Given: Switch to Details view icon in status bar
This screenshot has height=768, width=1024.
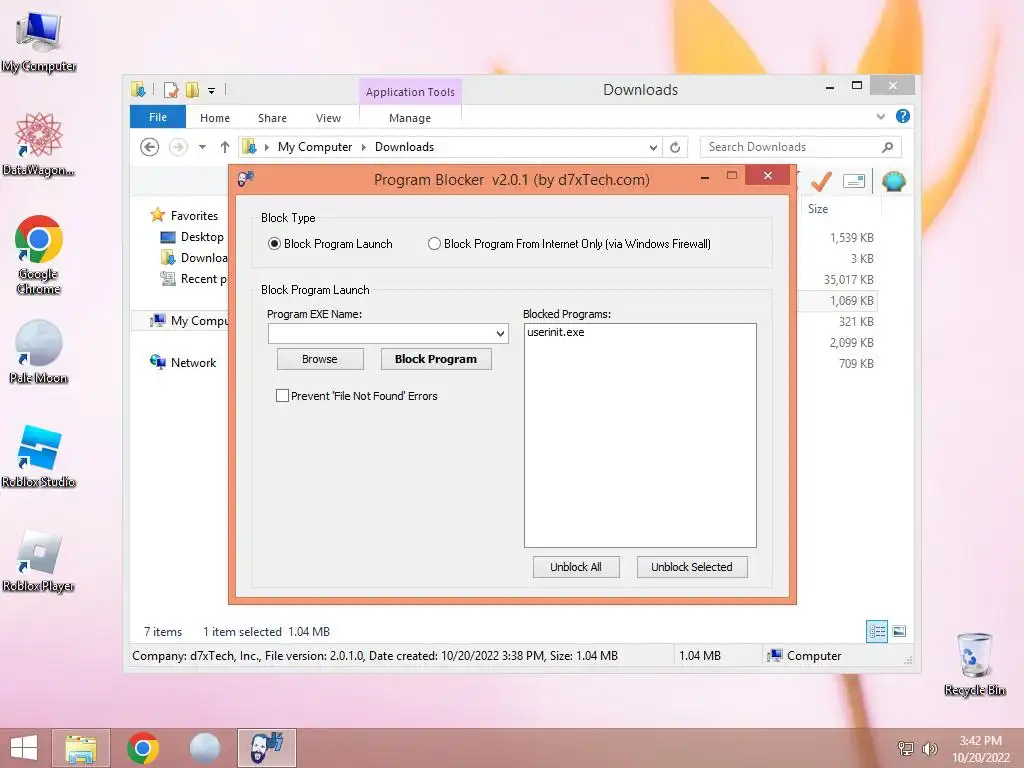Looking at the screenshot, I should point(876,632).
